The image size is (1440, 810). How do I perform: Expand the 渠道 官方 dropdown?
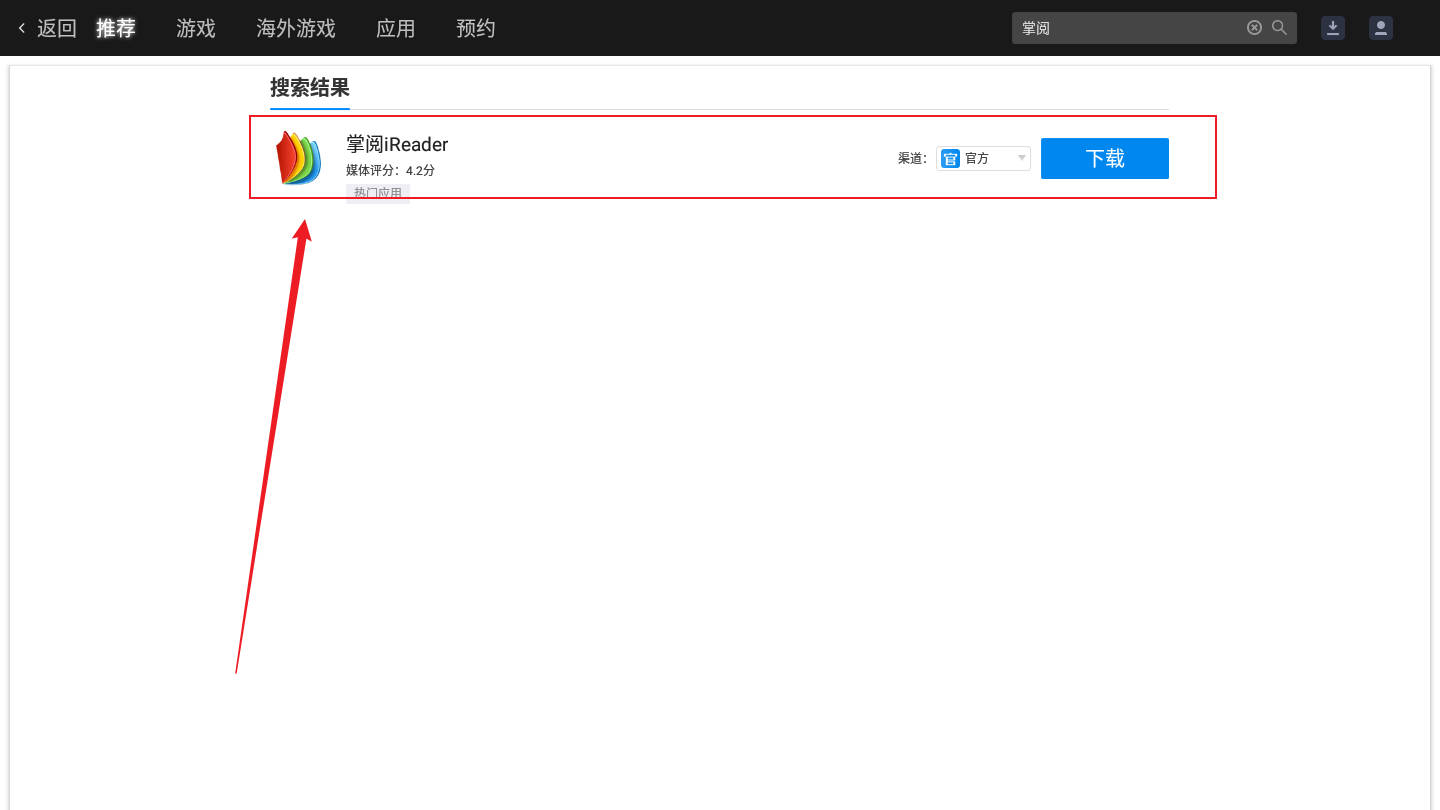[983, 158]
